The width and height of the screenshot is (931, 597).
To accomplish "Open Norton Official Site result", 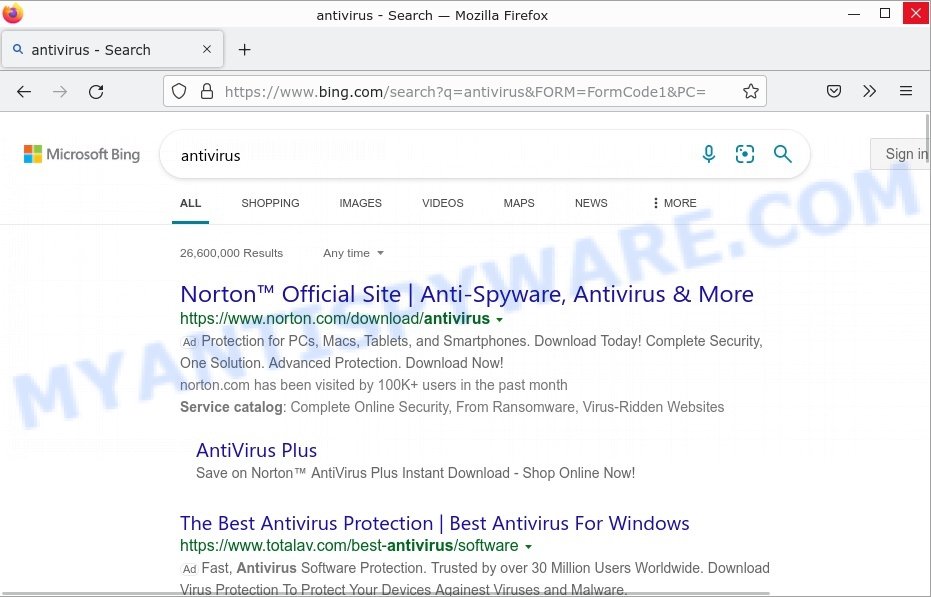I will click(x=467, y=294).
